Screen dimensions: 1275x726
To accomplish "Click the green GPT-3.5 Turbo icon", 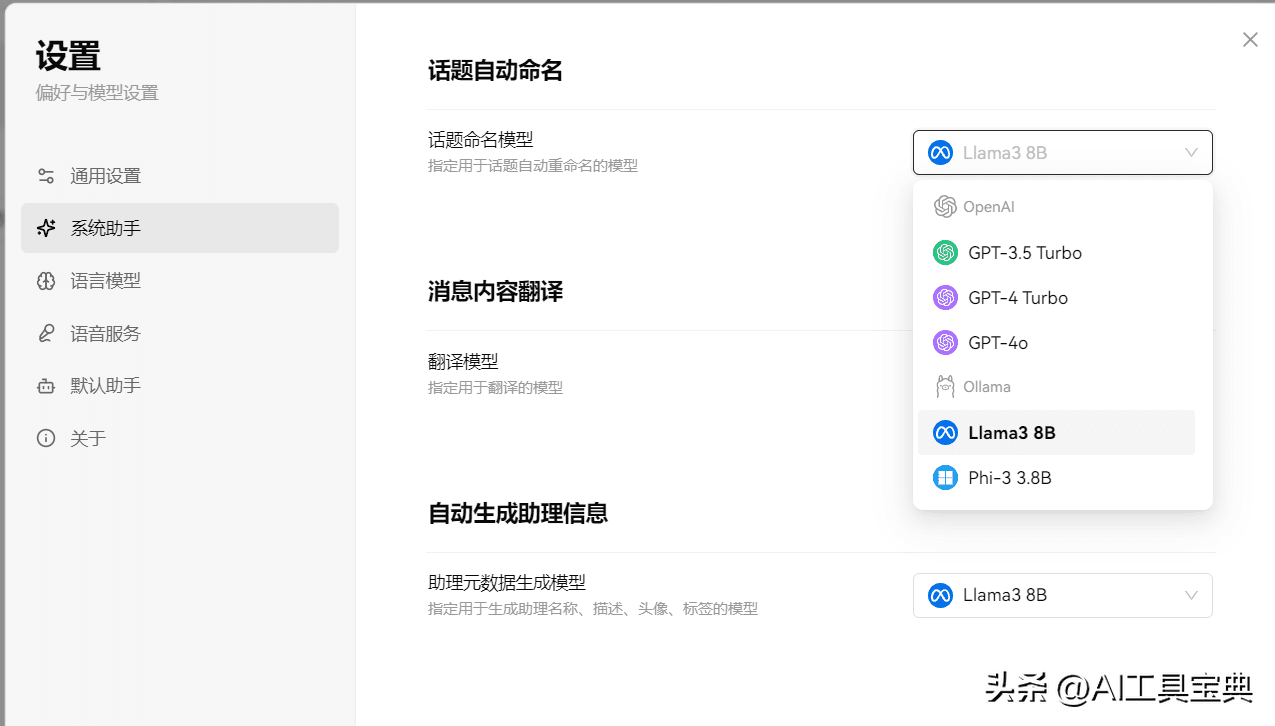I will [x=945, y=253].
